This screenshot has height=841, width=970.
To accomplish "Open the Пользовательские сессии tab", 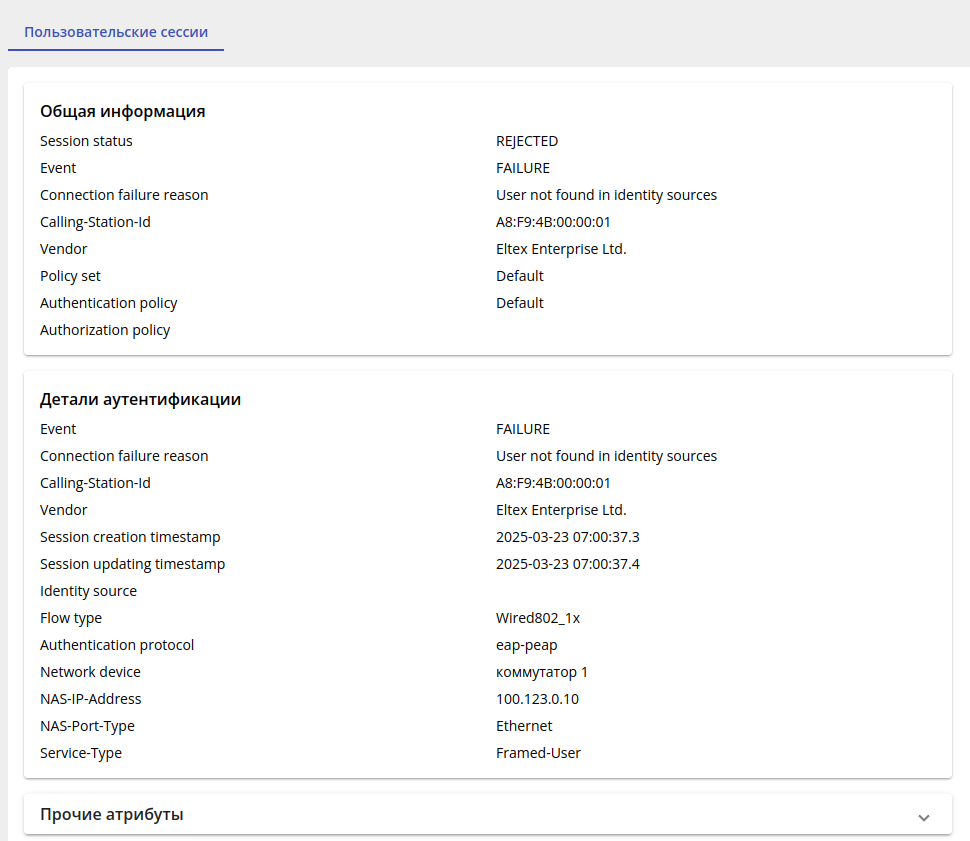I will tap(116, 32).
